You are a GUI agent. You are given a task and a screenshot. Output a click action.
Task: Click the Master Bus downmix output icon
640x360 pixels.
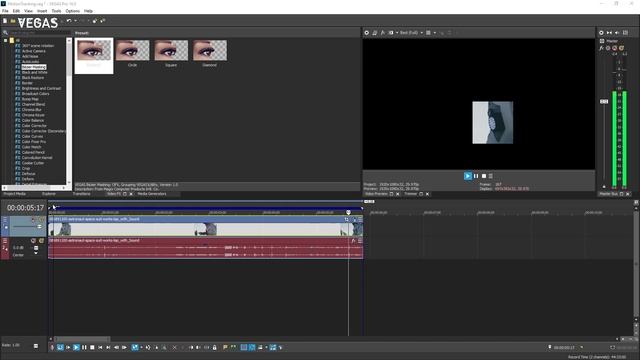(609, 33)
